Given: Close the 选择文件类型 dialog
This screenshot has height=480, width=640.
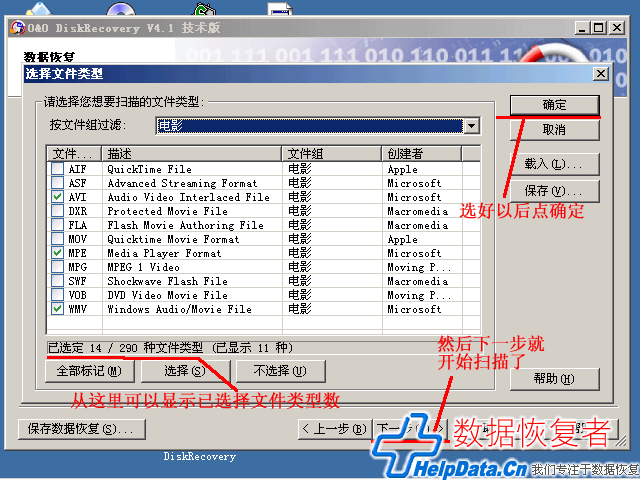Looking at the screenshot, I should (601, 74).
